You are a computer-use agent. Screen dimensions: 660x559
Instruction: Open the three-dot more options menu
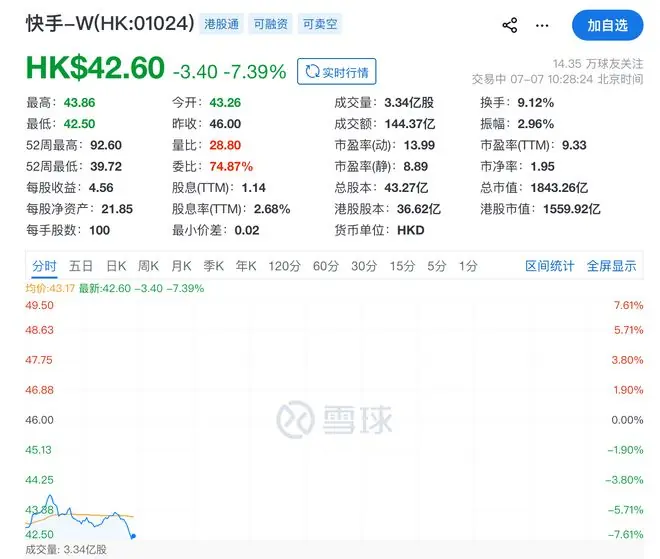pos(542,26)
